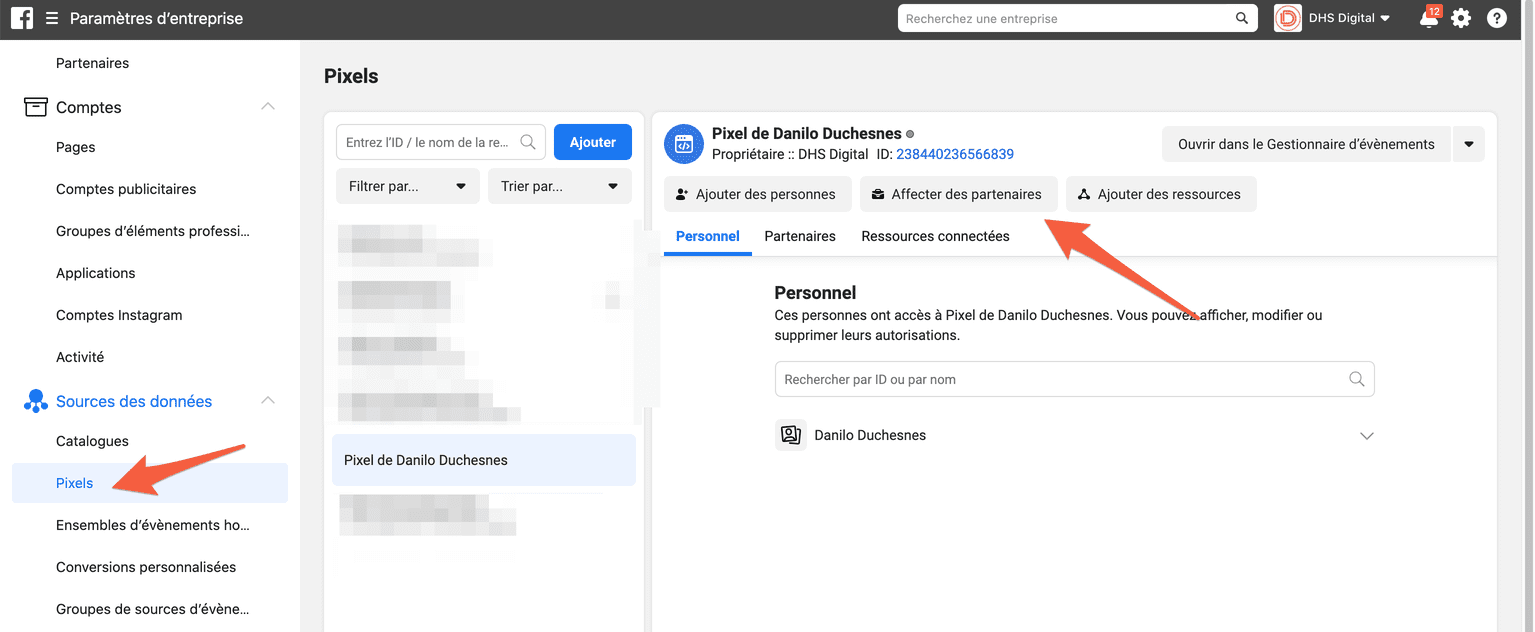
Task: Click the blue pixel code icon
Action: click(684, 144)
